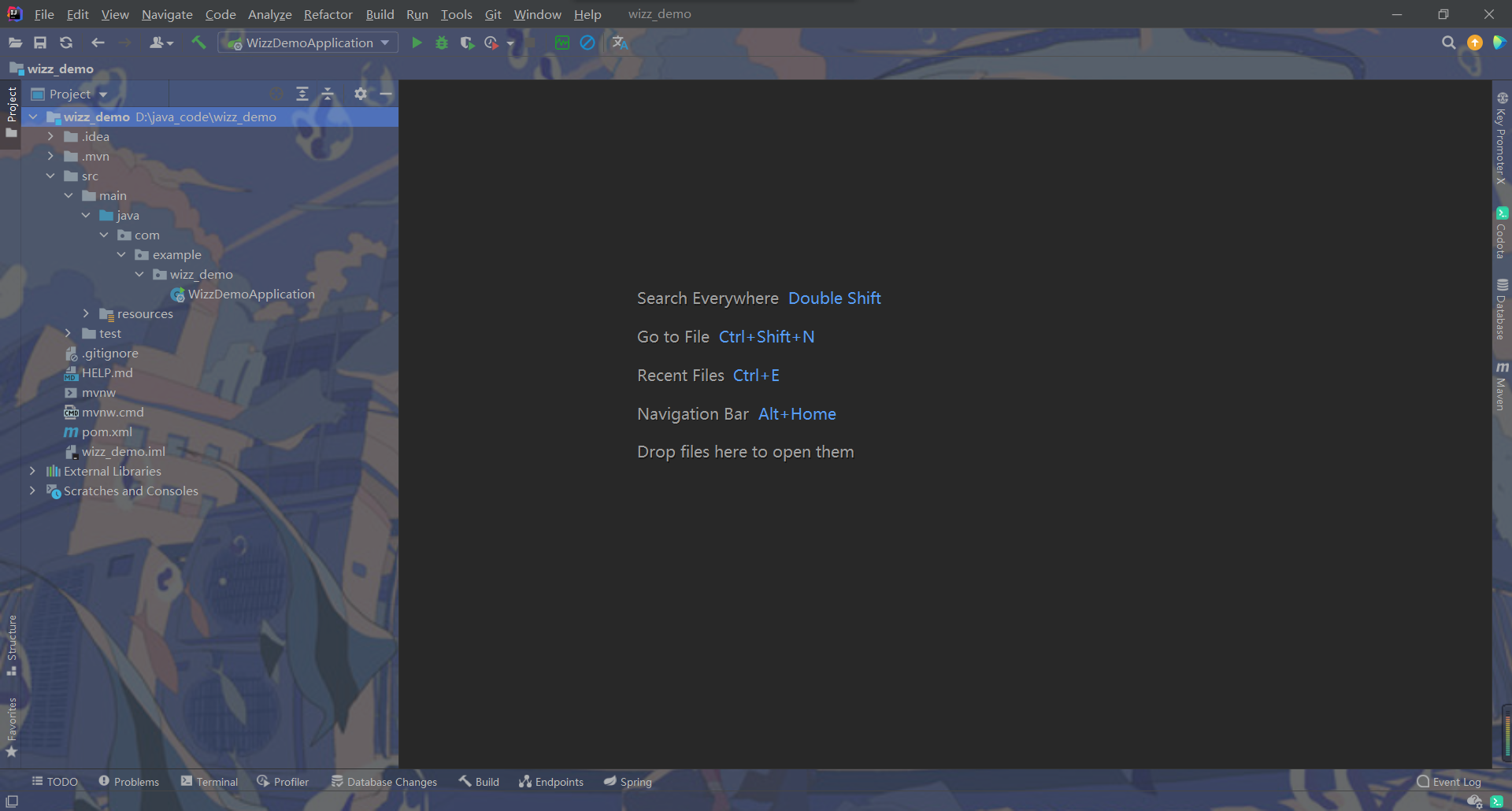Click the Build Project hammer icon
Viewport: 1512px width, 811px height.
click(198, 43)
